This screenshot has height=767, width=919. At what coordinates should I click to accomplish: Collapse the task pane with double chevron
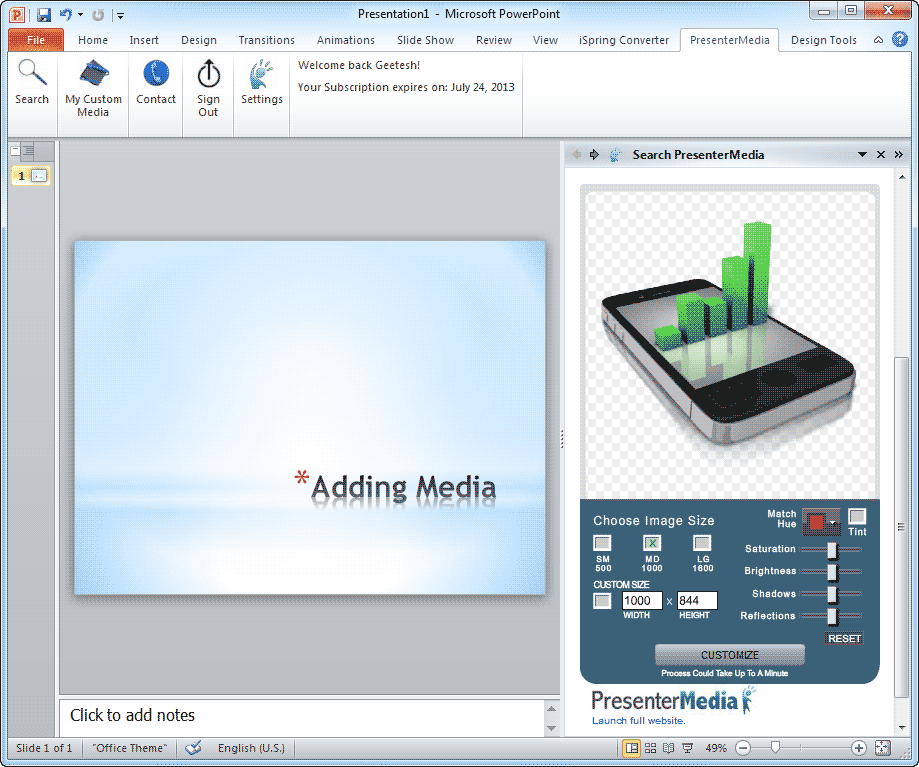pyautogui.click(x=898, y=155)
